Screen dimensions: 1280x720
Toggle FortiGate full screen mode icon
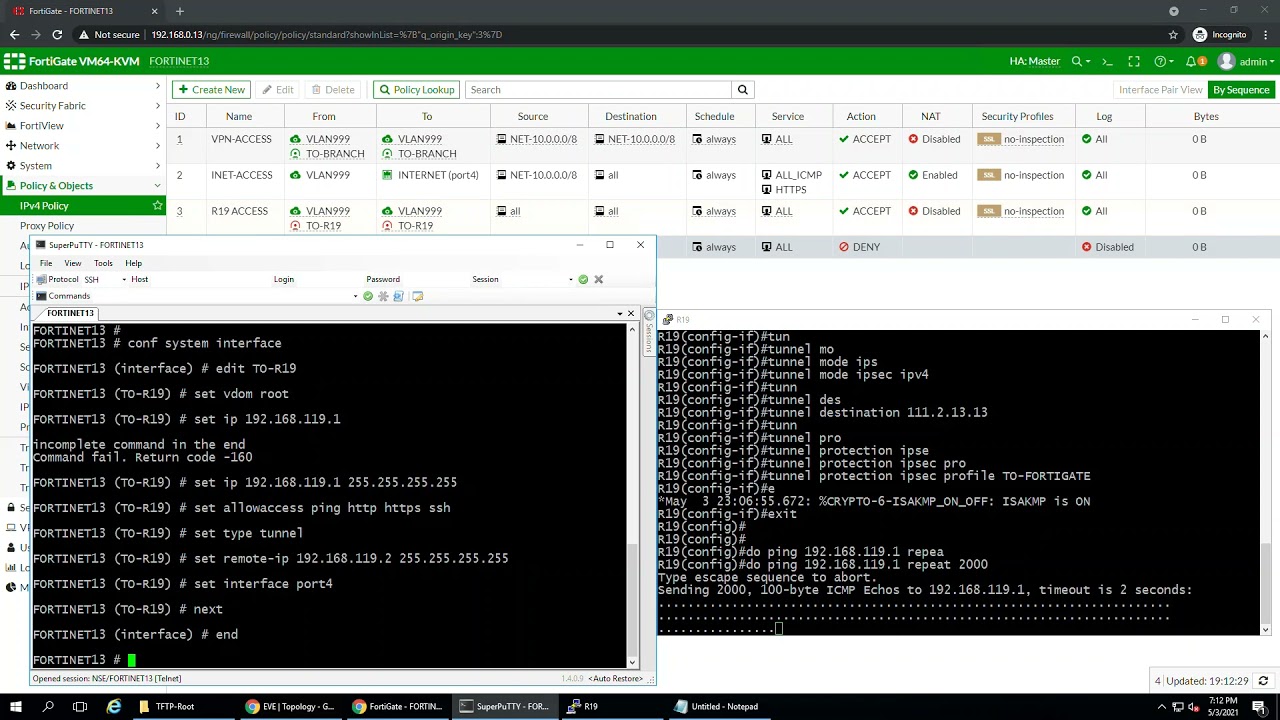point(1134,62)
